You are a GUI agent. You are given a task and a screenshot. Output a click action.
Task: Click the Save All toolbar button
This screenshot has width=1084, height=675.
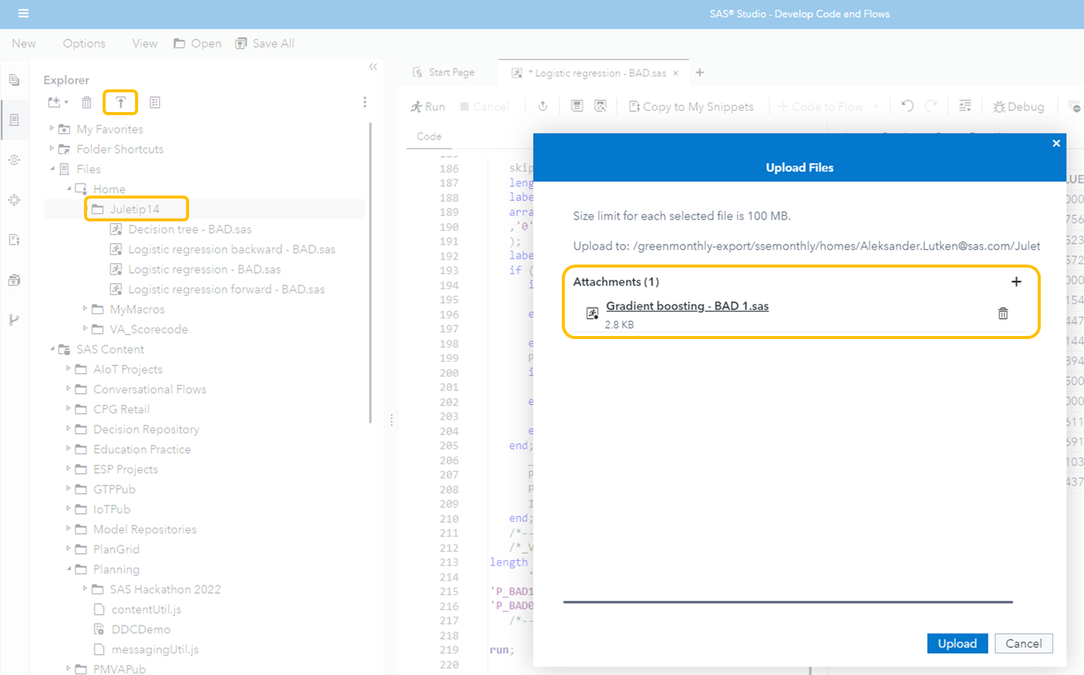point(265,43)
